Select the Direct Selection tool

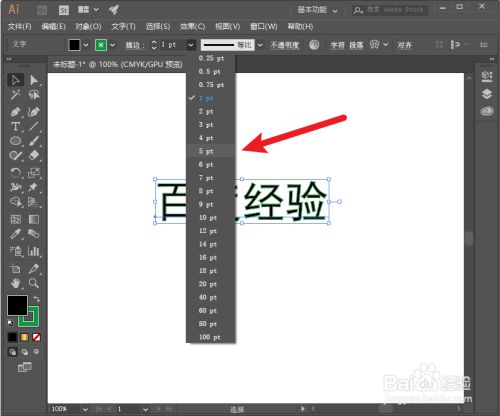pyautogui.click(x=34, y=80)
